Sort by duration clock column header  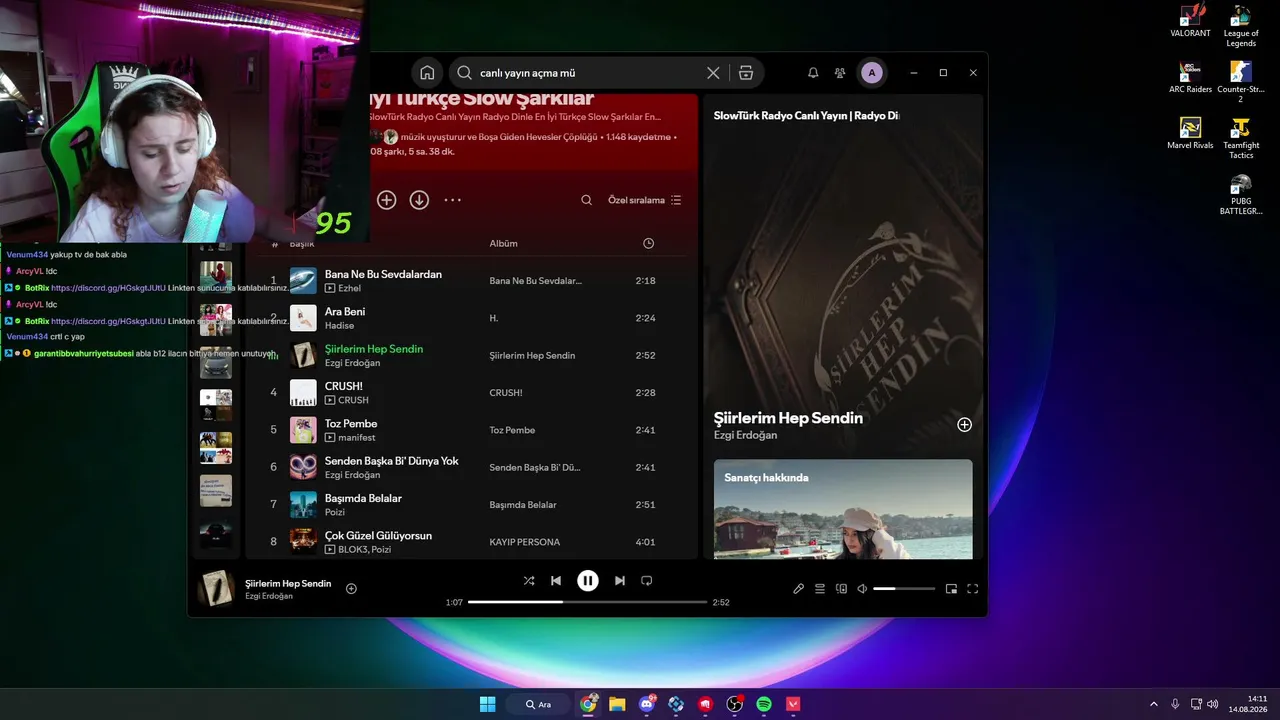pos(648,244)
